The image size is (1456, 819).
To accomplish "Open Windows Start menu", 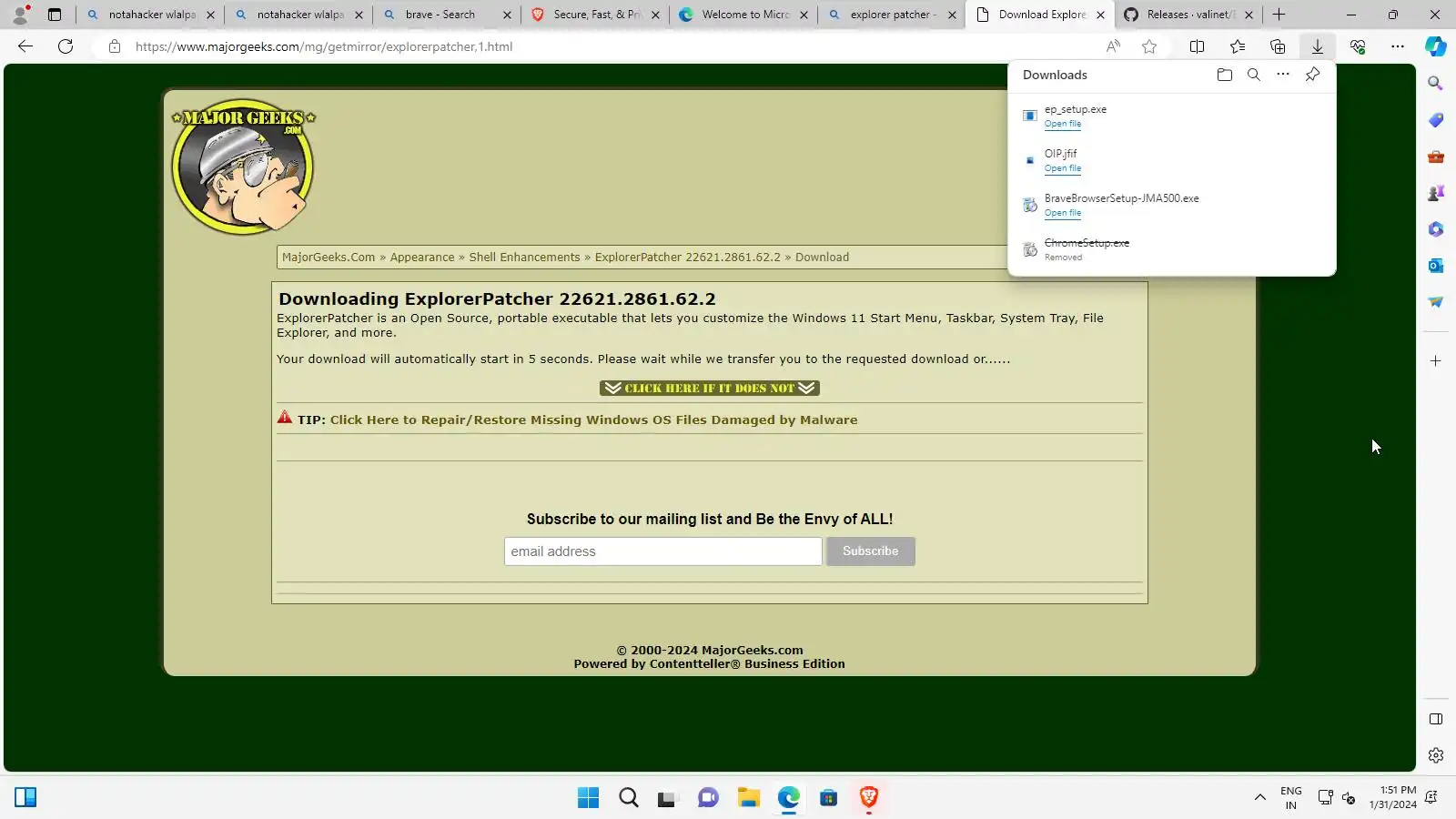I will pyautogui.click(x=589, y=798).
